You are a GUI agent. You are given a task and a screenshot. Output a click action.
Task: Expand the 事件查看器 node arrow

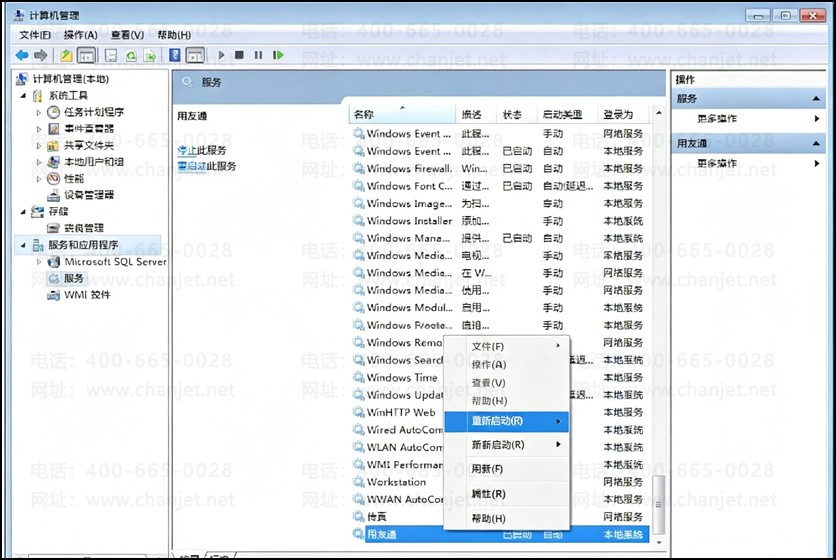[x=38, y=129]
